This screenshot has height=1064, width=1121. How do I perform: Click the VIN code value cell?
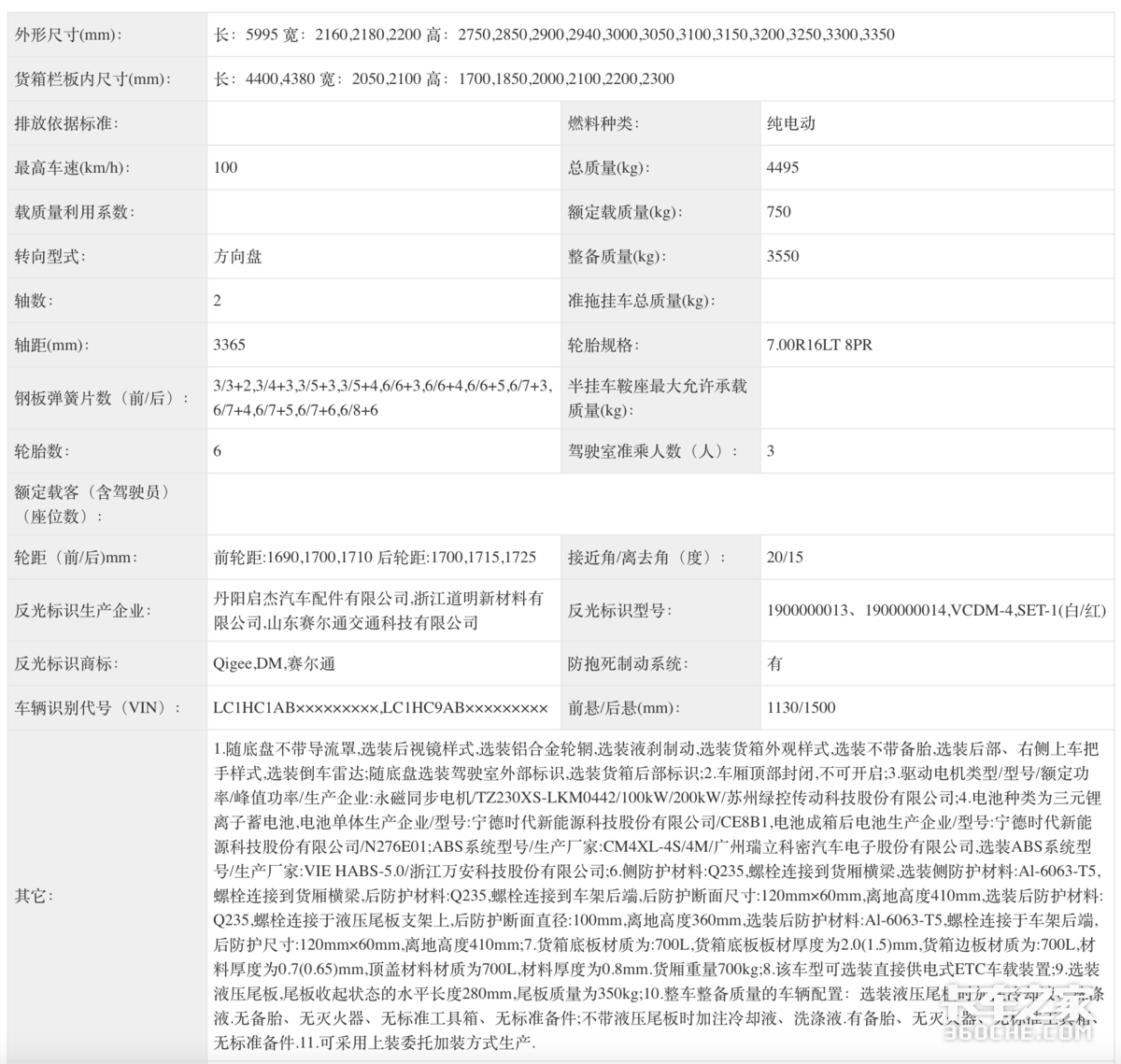380,708
